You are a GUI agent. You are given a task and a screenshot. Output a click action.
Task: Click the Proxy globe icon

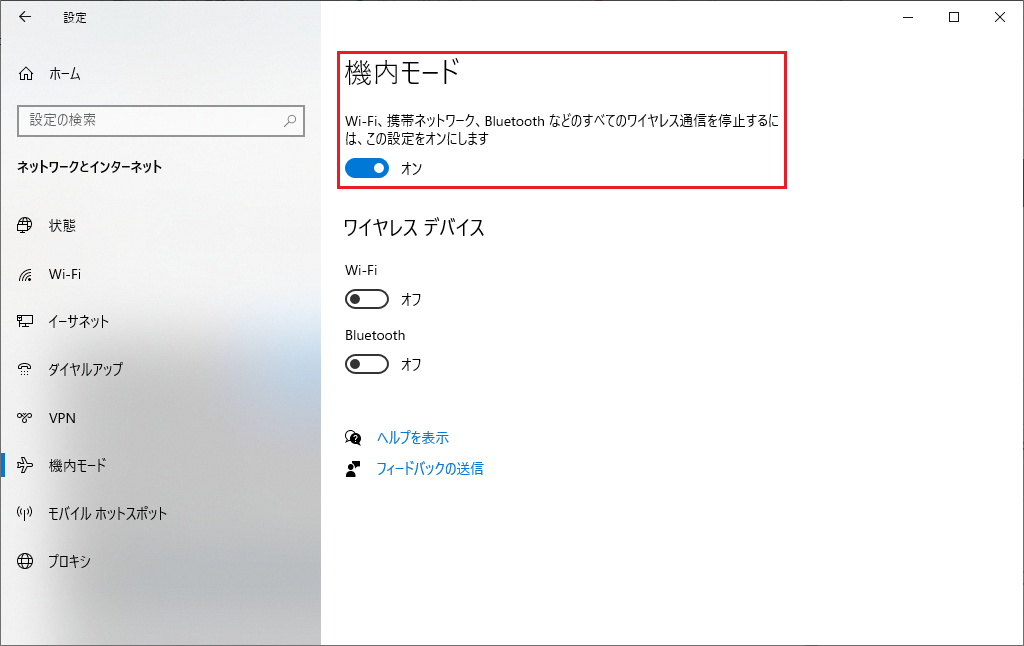point(26,562)
